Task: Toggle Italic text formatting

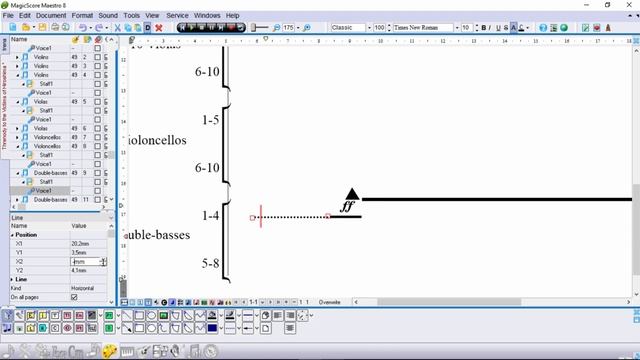Action: (x=490, y=27)
